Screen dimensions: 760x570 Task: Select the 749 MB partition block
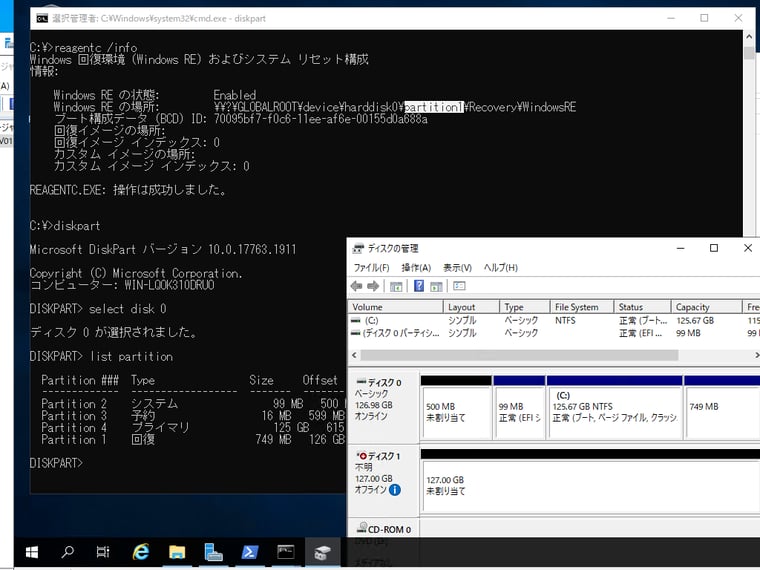tap(722, 408)
